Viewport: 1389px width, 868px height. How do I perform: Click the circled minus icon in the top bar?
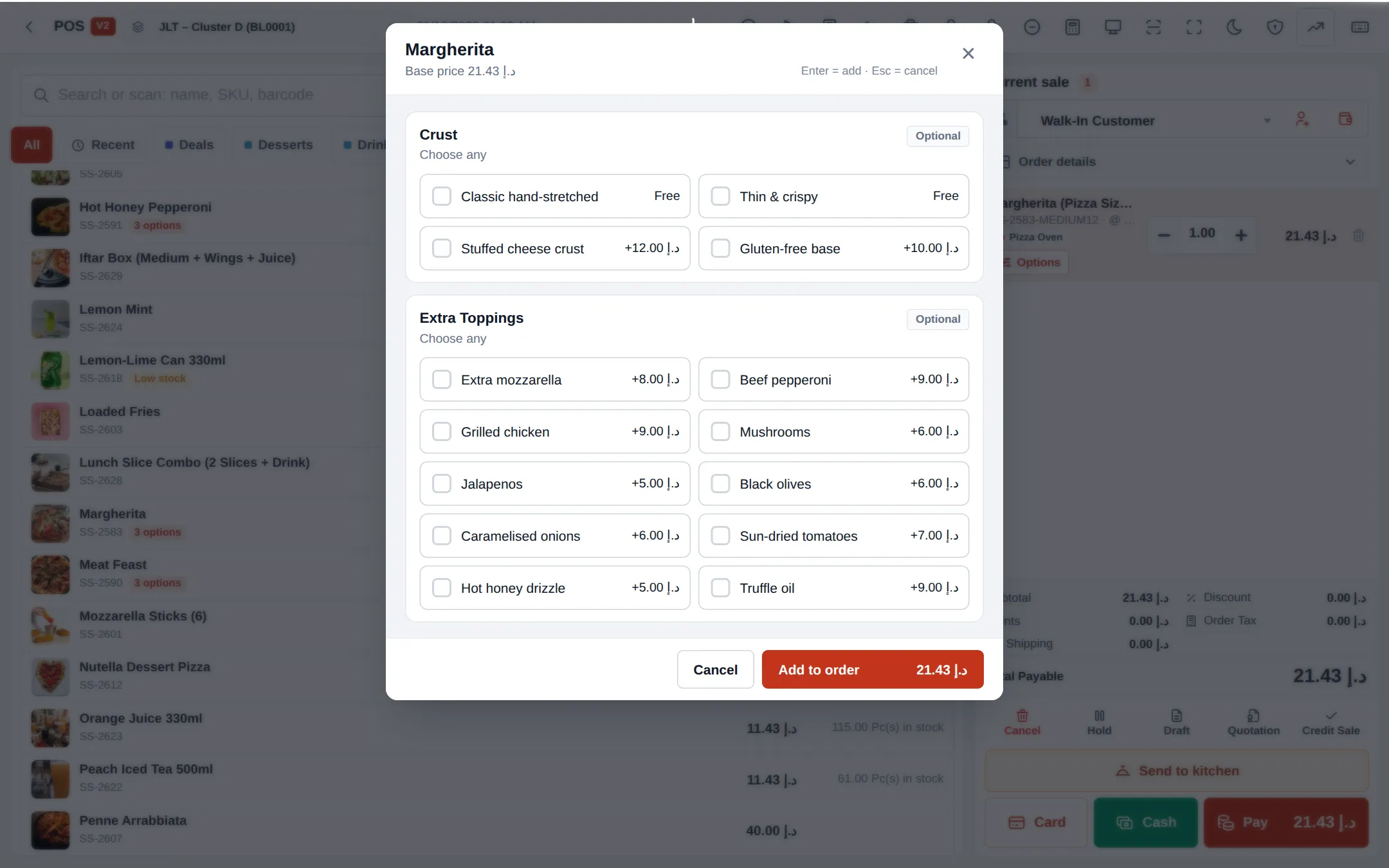pyautogui.click(x=1031, y=27)
